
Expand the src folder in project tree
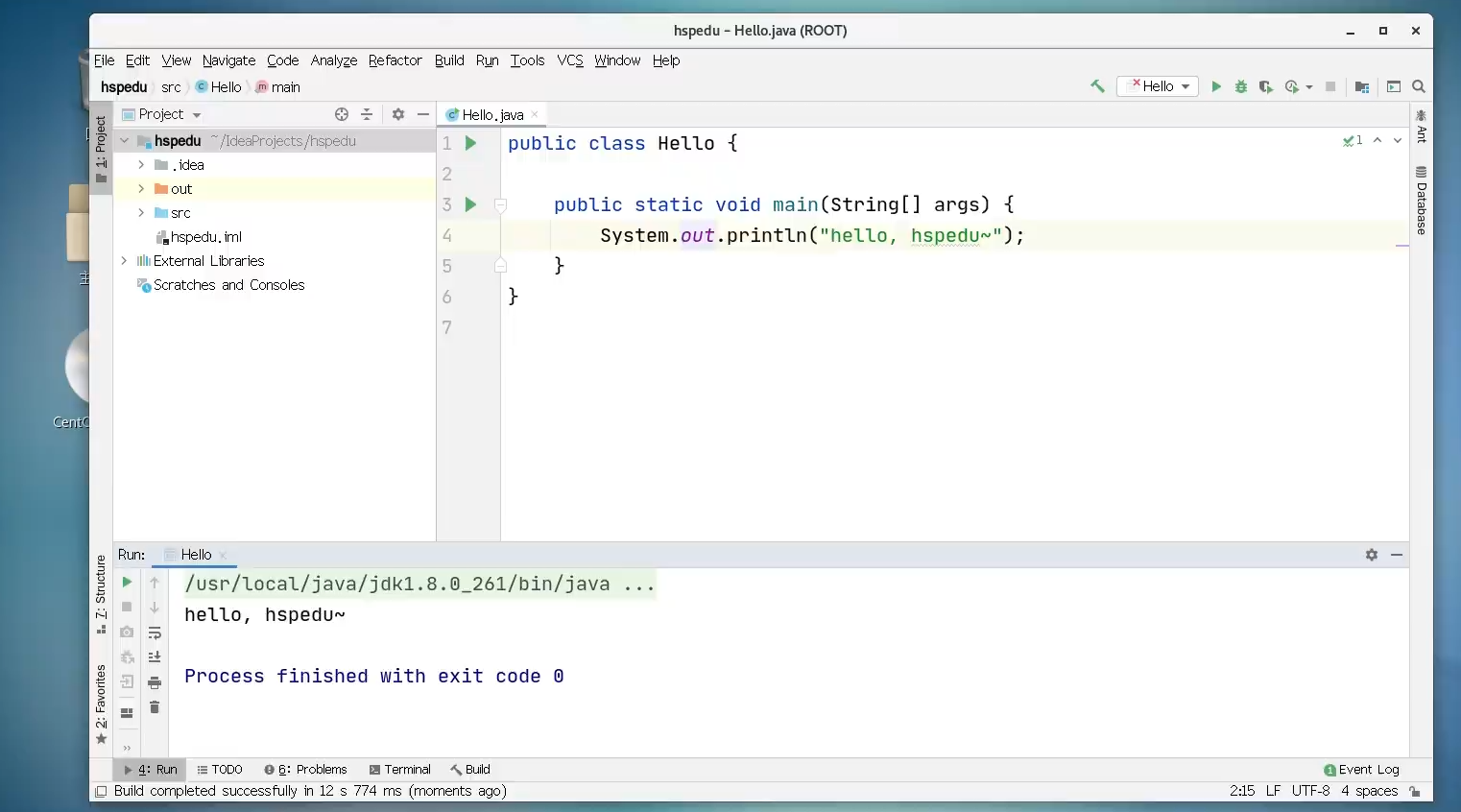point(141,213)
